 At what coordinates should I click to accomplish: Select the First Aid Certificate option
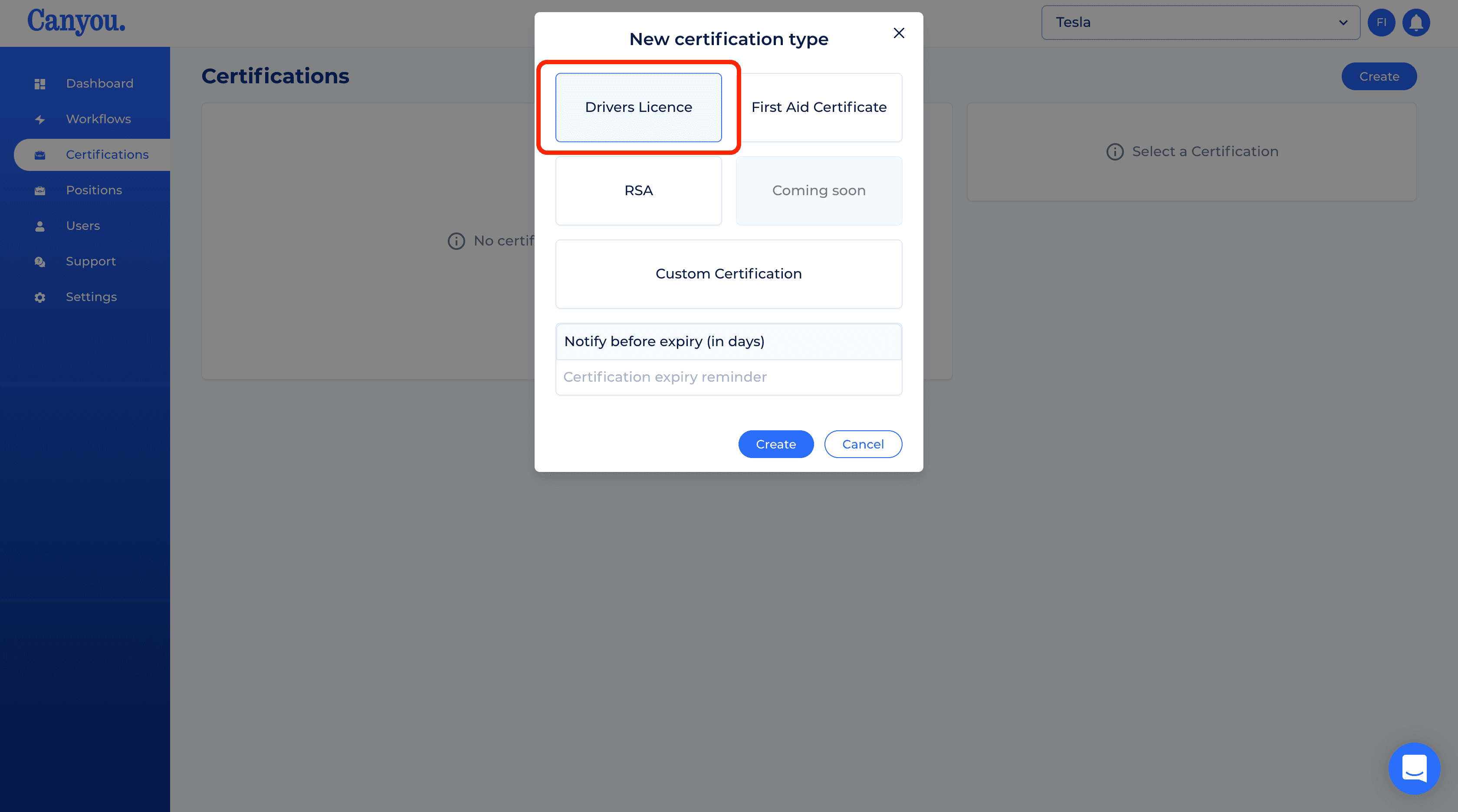pyautogui.click(x=818, y=107)
